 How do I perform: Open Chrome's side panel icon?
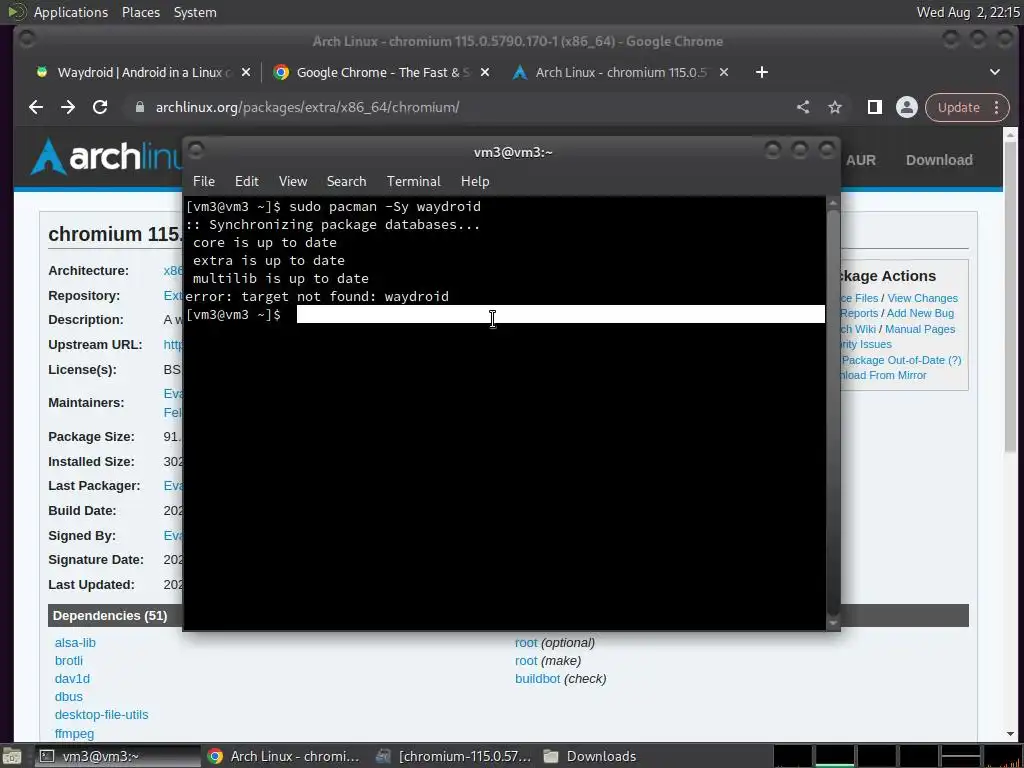(x=874, y=107)
